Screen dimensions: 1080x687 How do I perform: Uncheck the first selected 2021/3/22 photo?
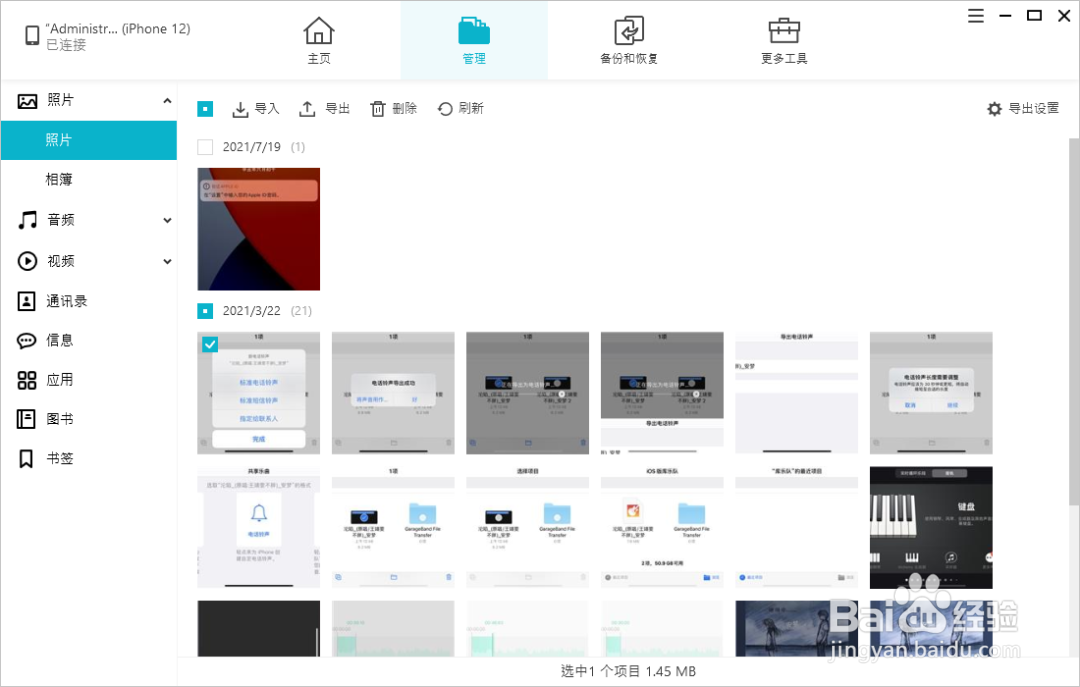point(210,344)
